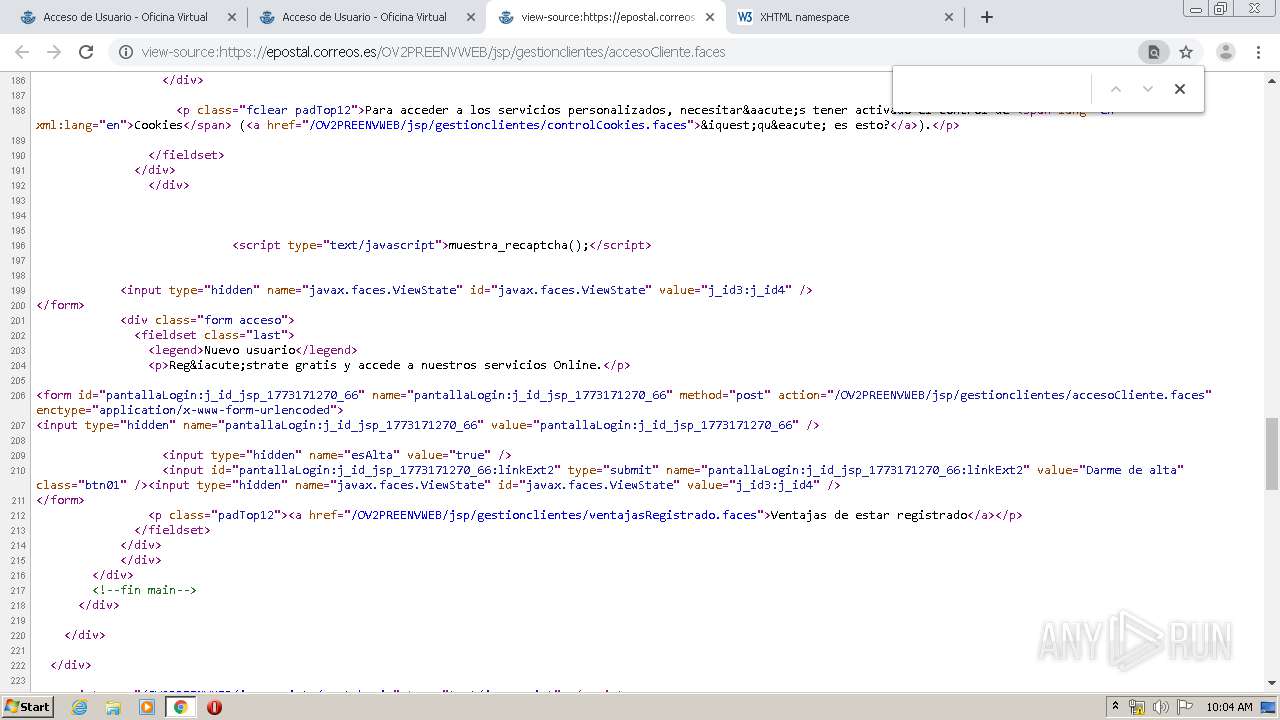Open a new tab with plus button
The height and width of the screenshot is (720, 1280).
point(987,17)
